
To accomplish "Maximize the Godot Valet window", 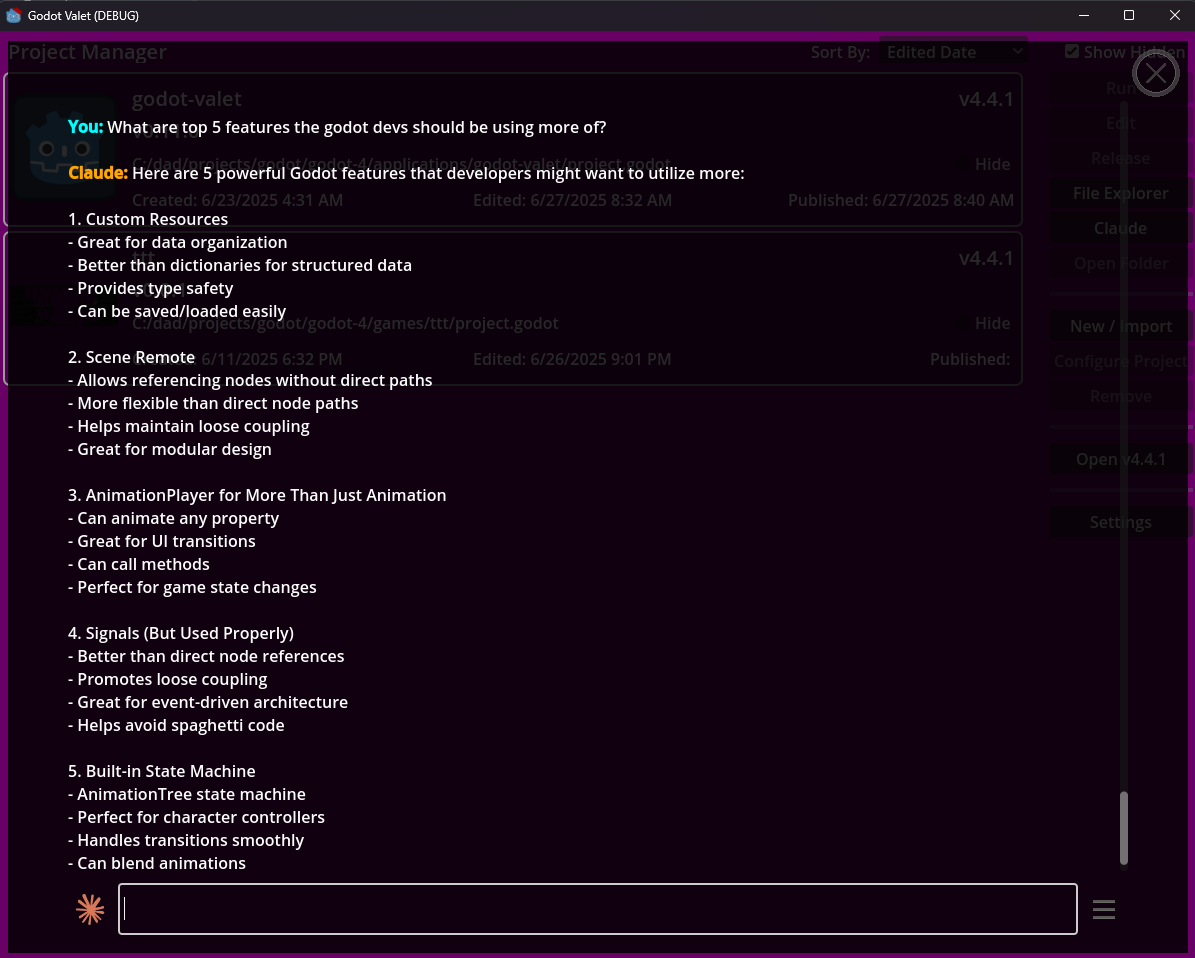I will [1129, 15].
